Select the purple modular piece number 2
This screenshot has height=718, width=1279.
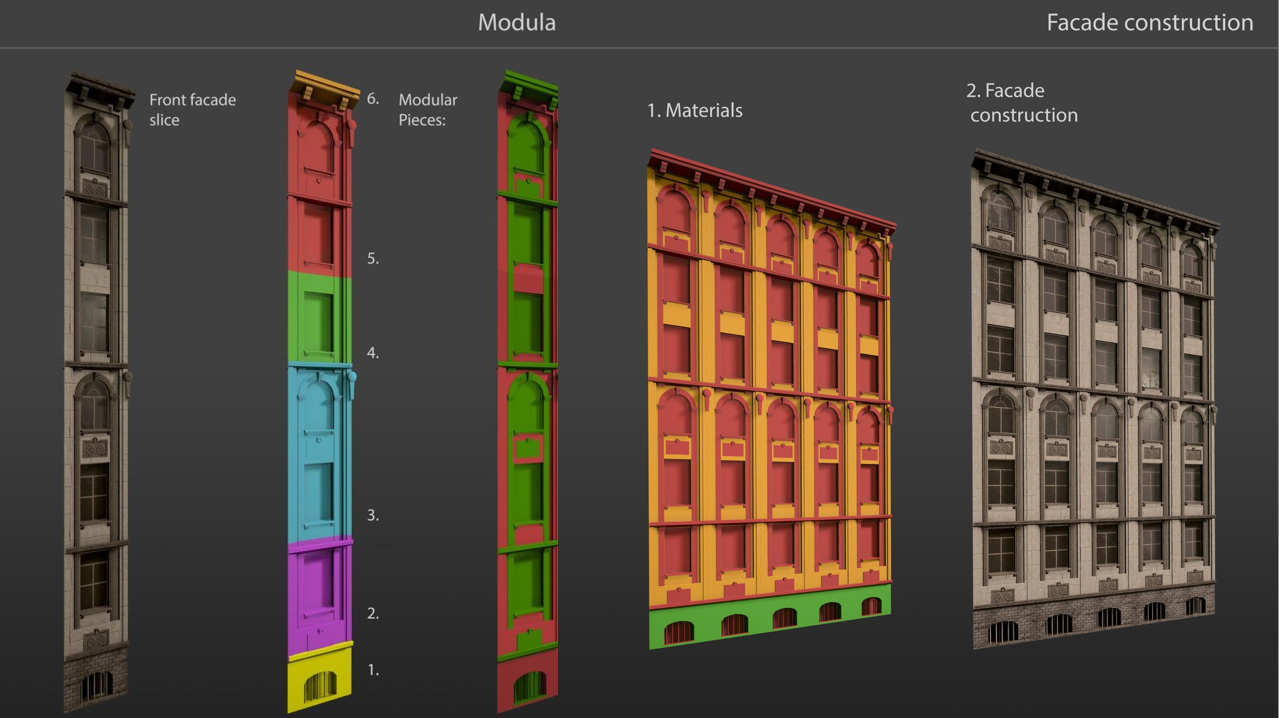320,598
